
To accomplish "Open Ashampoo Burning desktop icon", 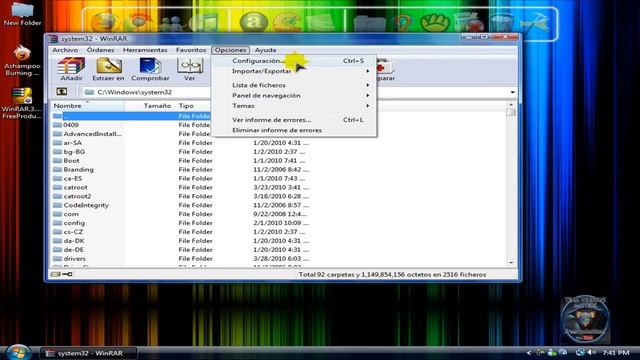I will pyautogui.click(x=22, y=60).
